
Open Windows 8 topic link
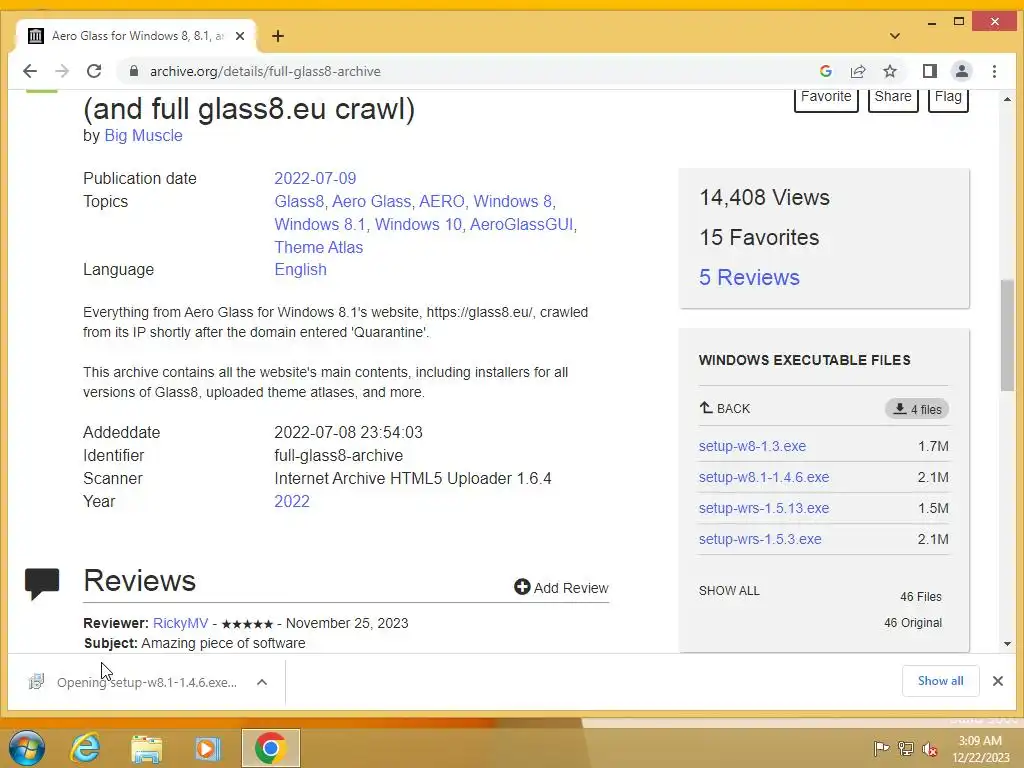click(x=512, y=201)
